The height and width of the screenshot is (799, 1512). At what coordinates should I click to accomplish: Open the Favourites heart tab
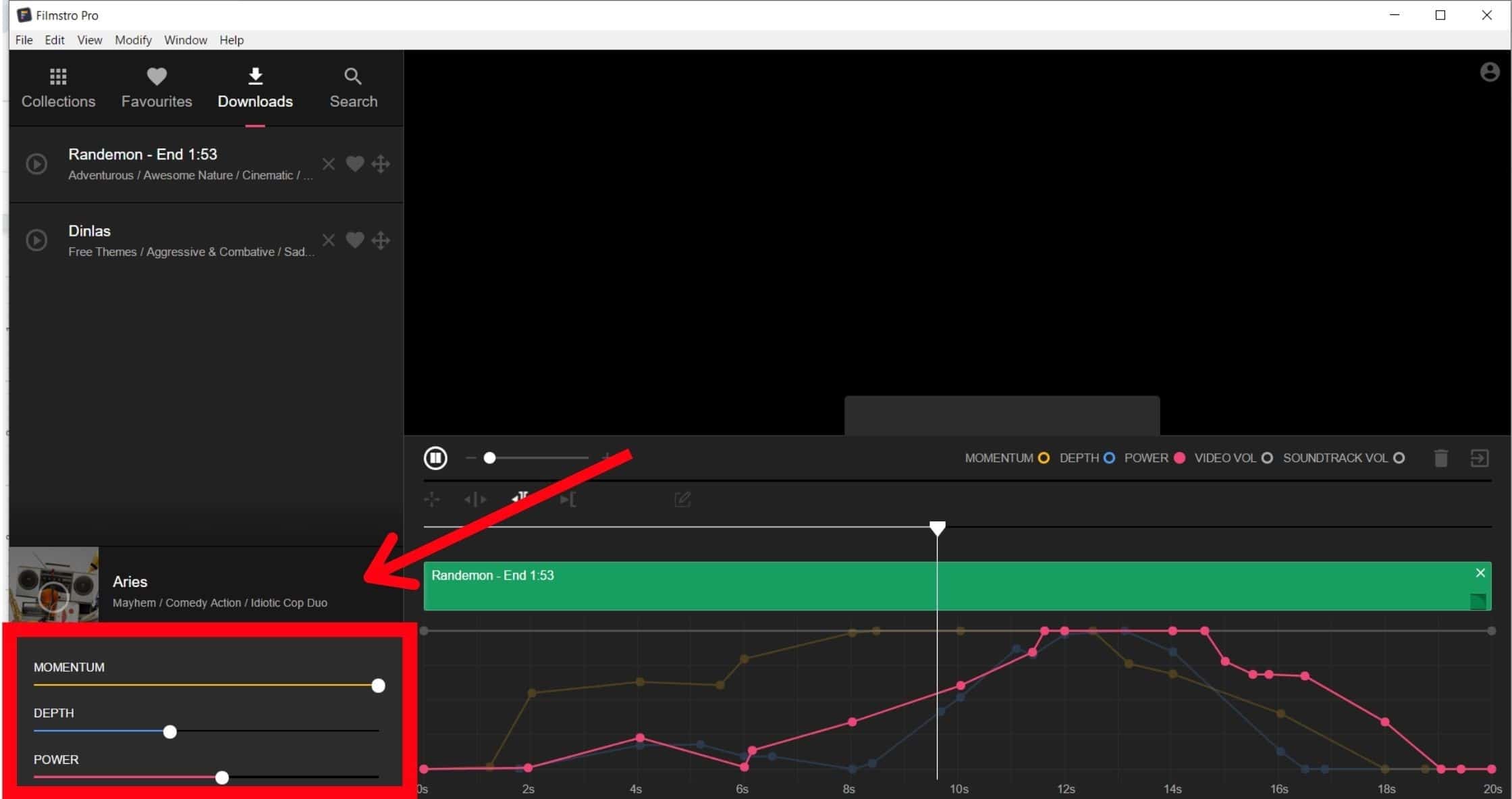[157, 88]
